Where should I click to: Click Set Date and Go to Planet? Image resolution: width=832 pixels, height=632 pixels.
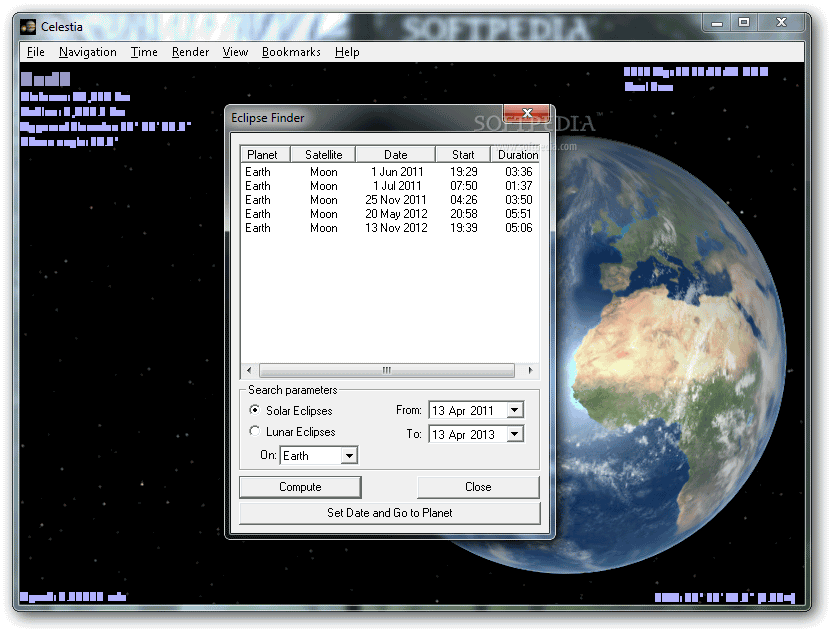pyautogui.click(x=389, y=513)
